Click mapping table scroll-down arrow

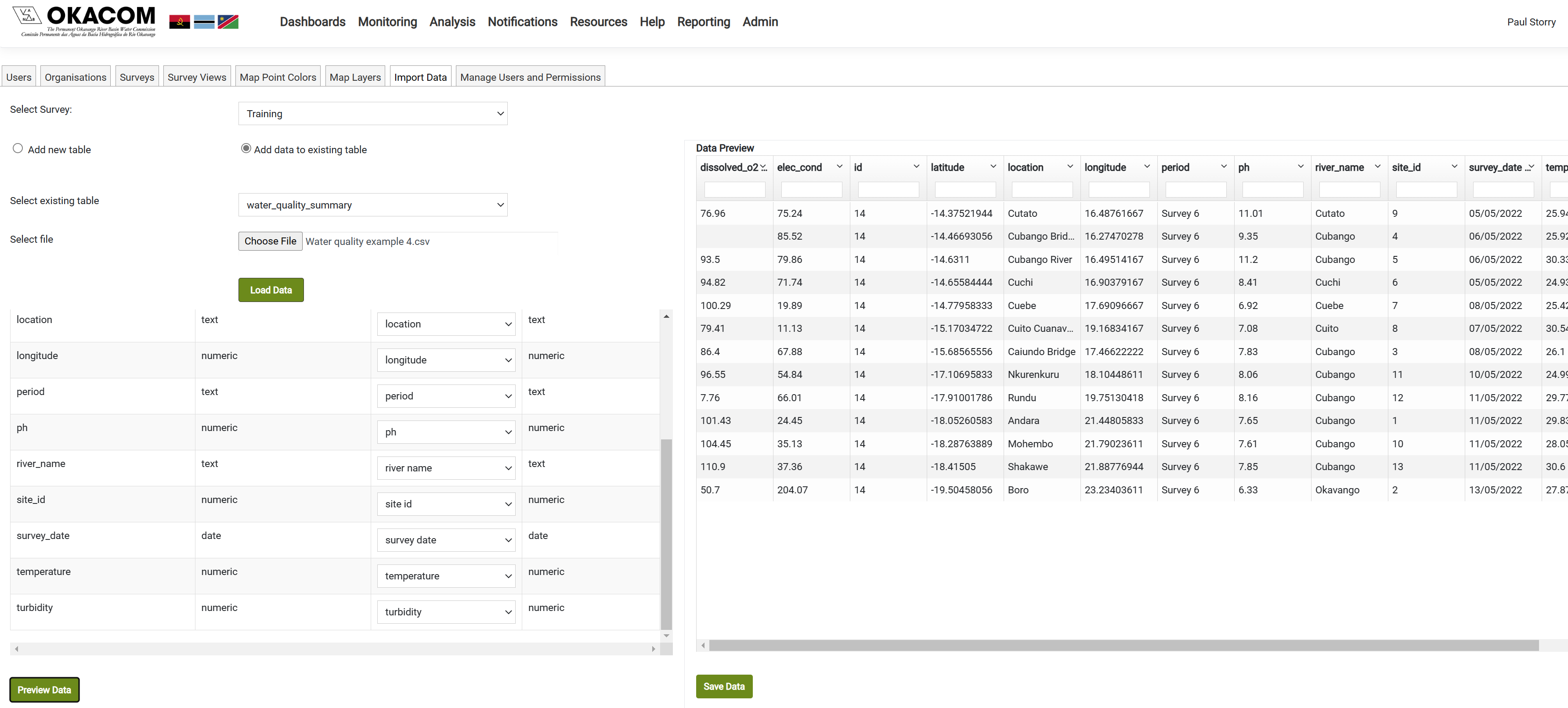pyautogui.click(x=667, y=636)
